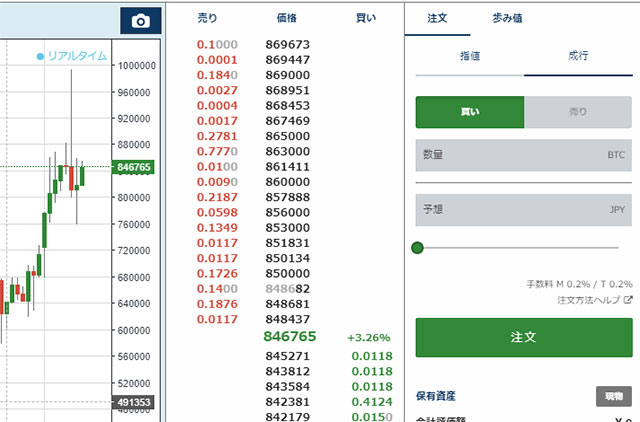Click sell quantity 0.1726
Viewport: 640px width, 422px height.
(x=217, y=273)
